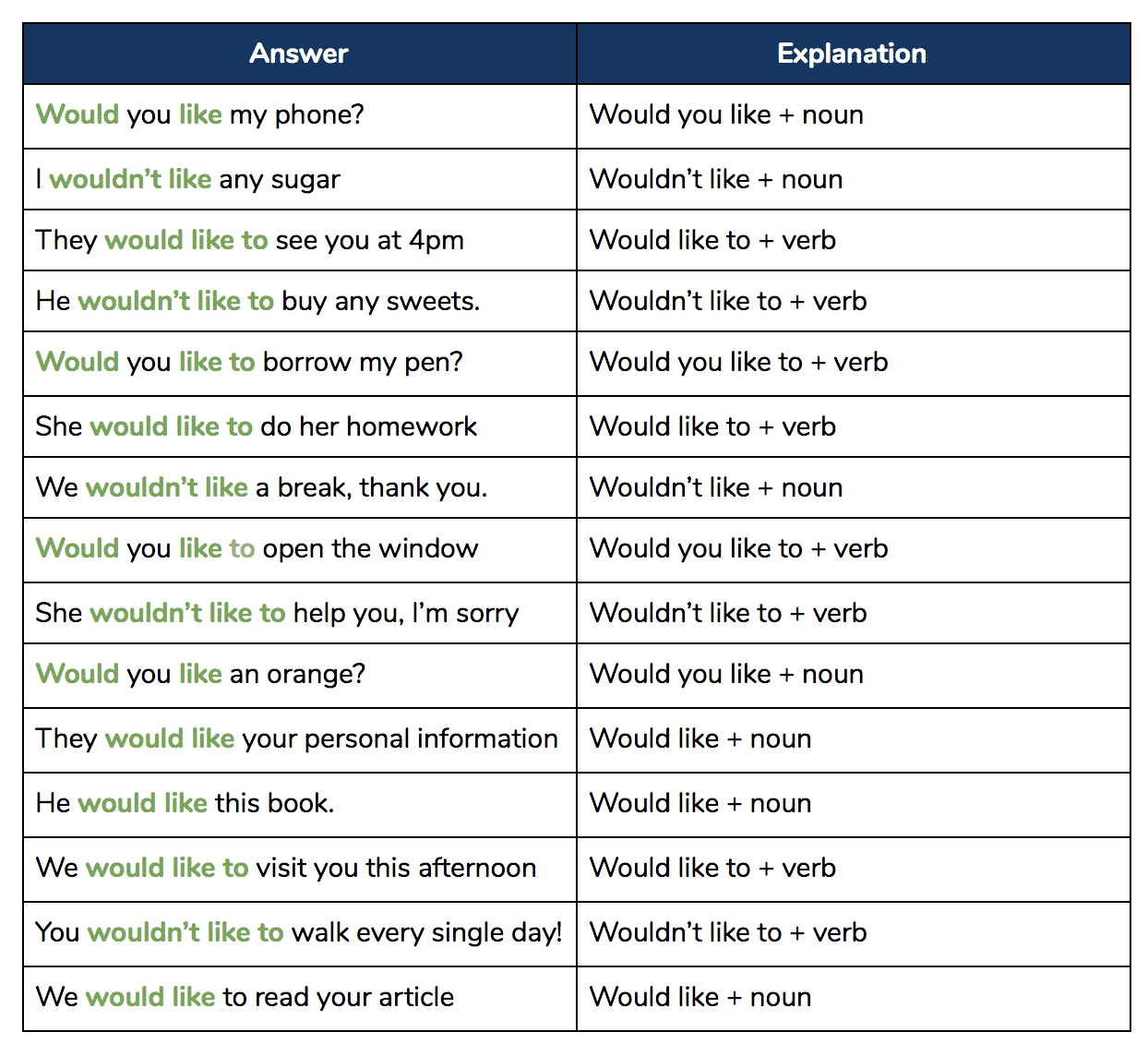
Task: Select 'We wouldn't like a break, thank you.'
Action: pyautogui.click(x=299, y=487)
